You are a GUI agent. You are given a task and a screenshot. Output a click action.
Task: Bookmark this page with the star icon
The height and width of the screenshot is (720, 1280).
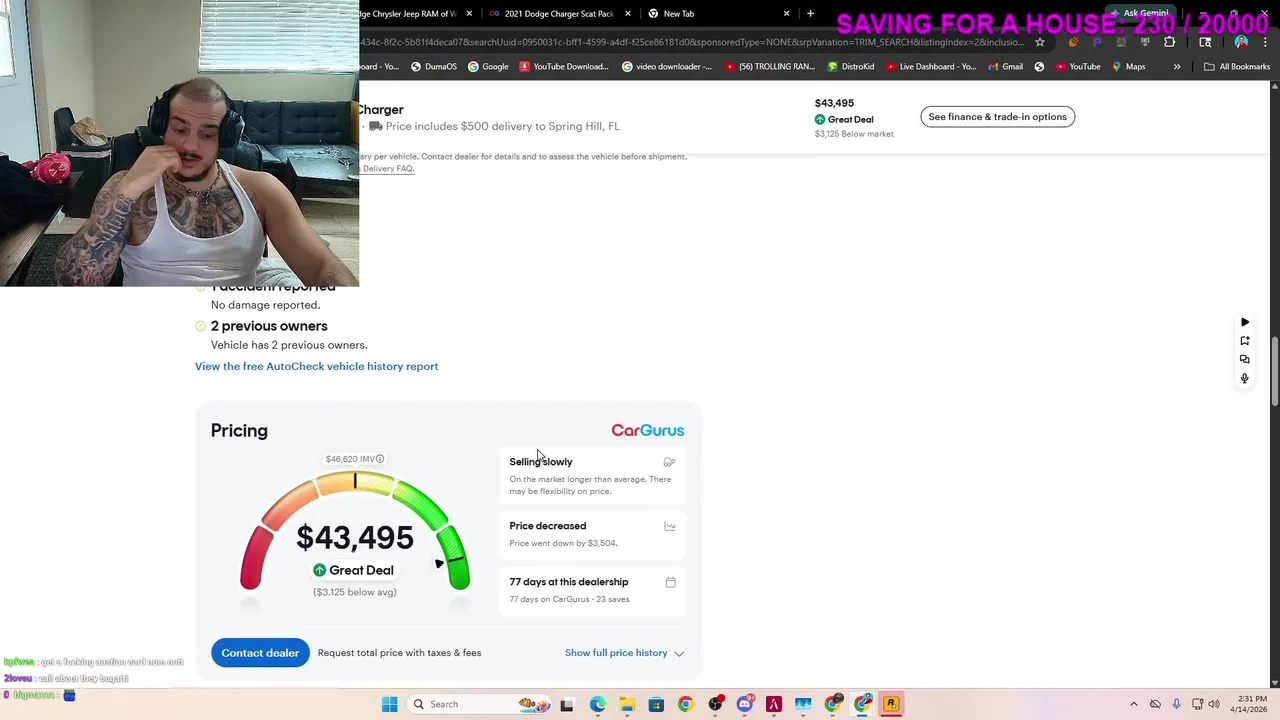point(1040,42)
